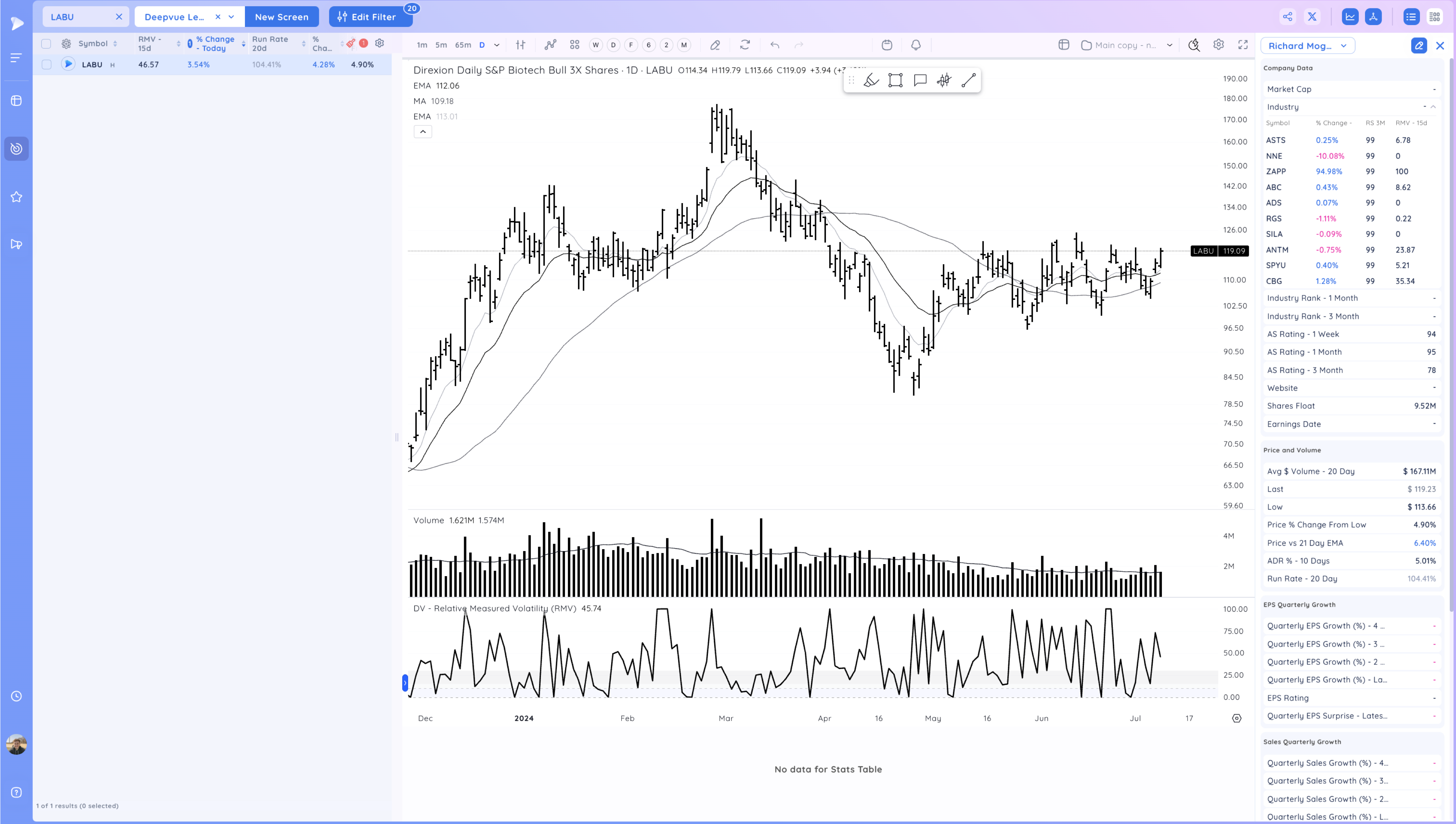Collapse the indicator legend chevron

(x=423, y=132)
